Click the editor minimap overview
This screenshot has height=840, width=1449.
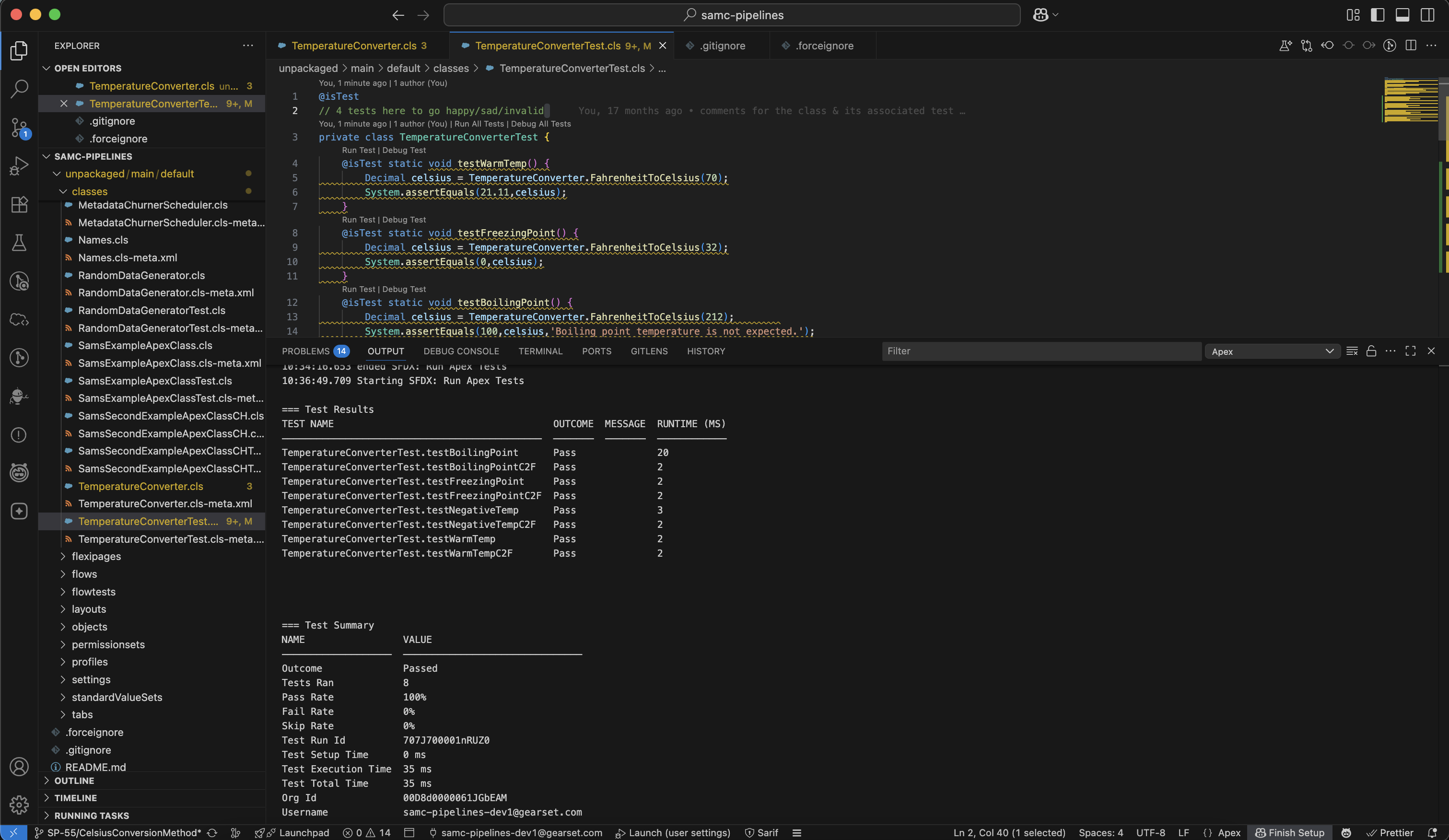pyautogui.click(x=1411, y=101)
